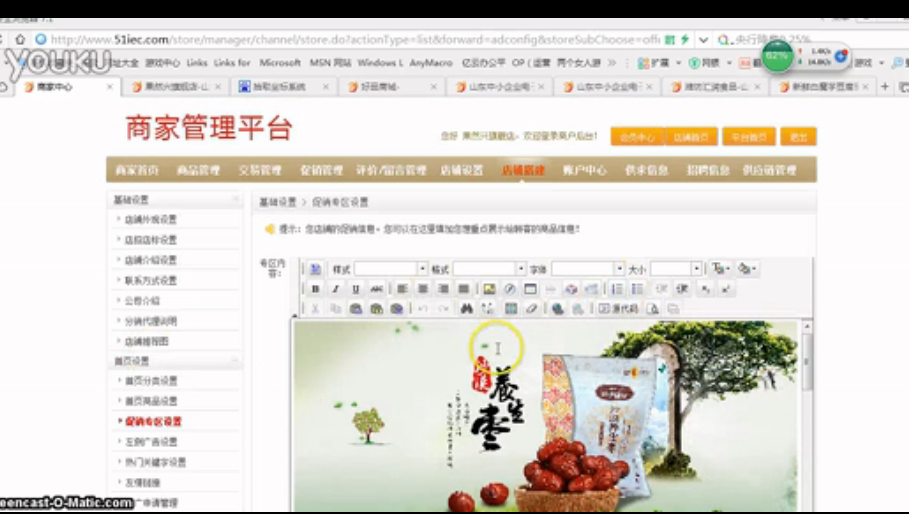Justify text in the editor

coord(464,289)
